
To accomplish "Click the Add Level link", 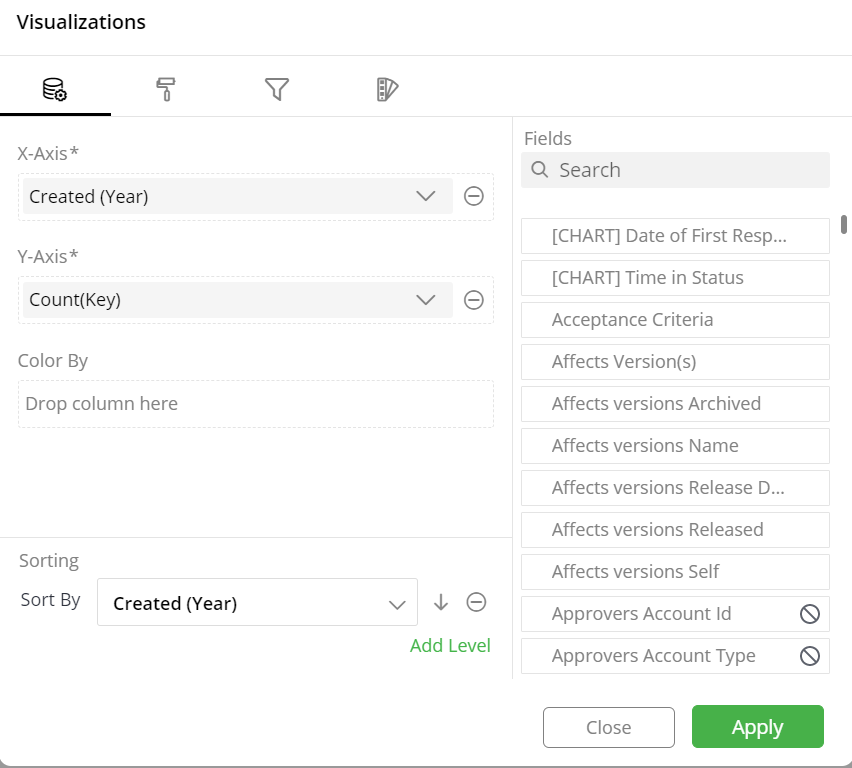I will point(450,646).
